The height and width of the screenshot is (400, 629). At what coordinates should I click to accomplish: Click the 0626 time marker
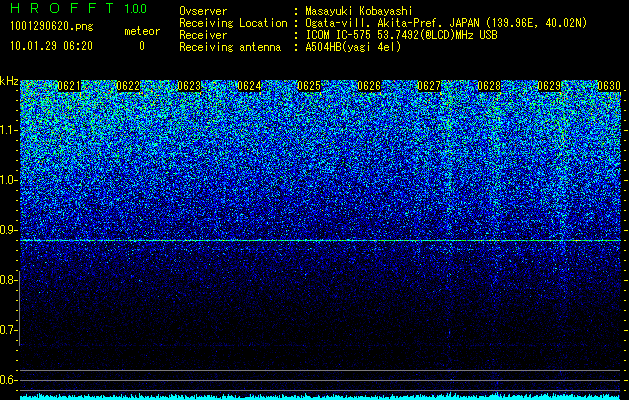pyautogui.click(x=369, y=86)
